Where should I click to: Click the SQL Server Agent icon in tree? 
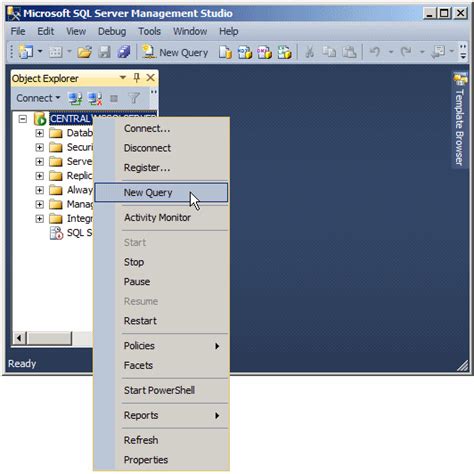coord(56,233)
